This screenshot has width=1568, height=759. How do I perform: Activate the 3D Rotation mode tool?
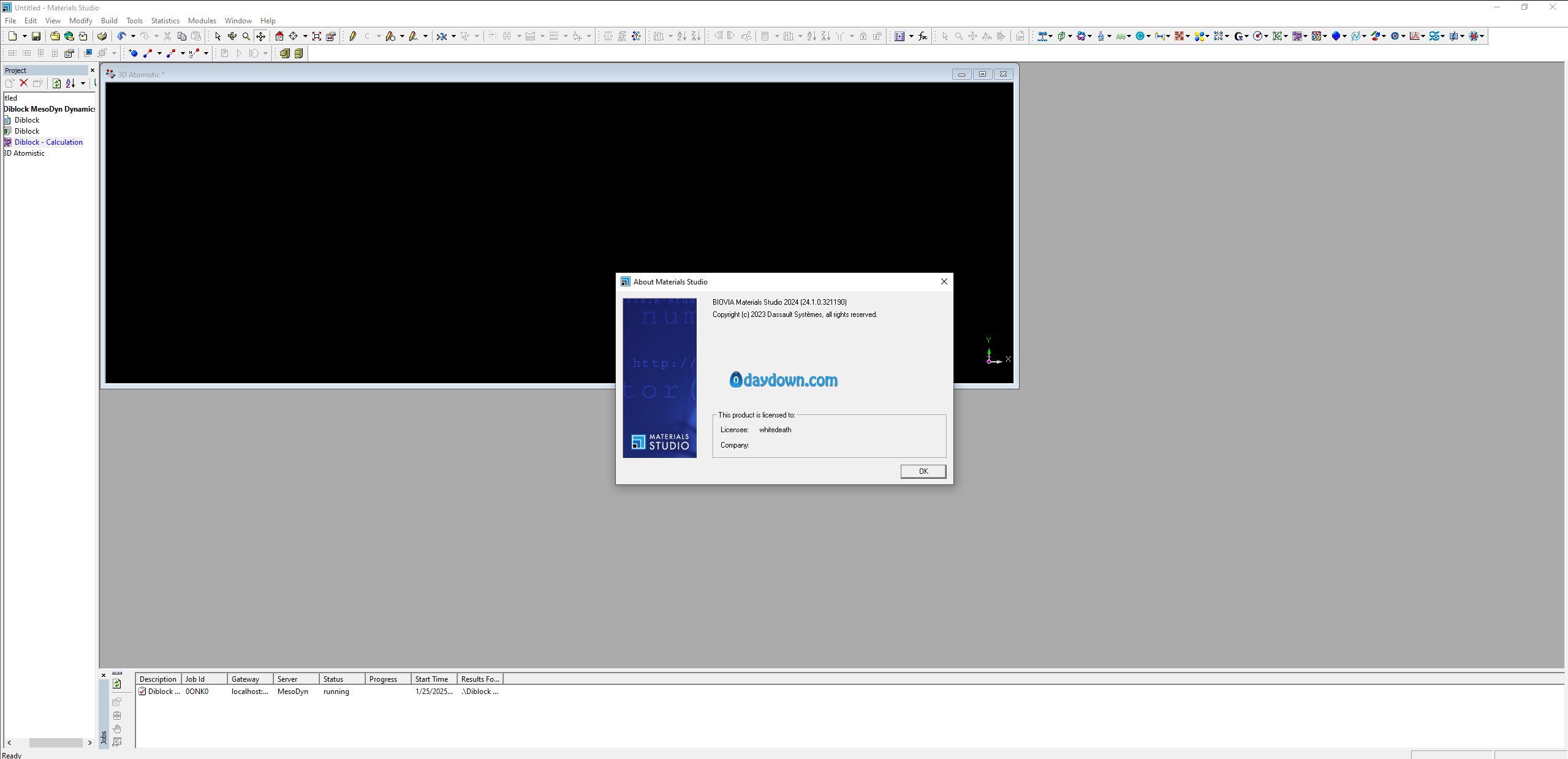(x=232, y=36)
